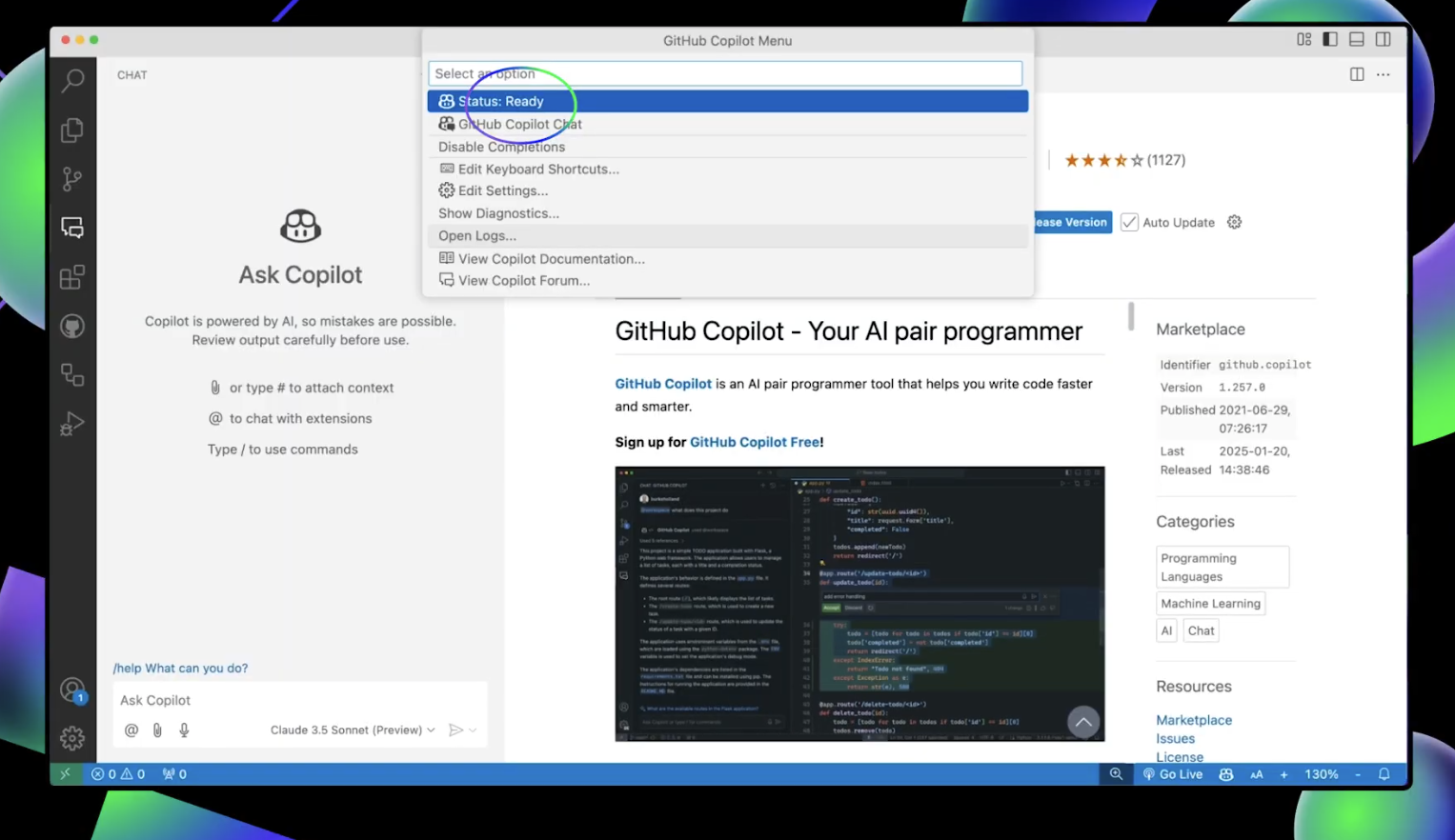
Task: Attach context with the paperclip icon
Action: coord(156,730)
